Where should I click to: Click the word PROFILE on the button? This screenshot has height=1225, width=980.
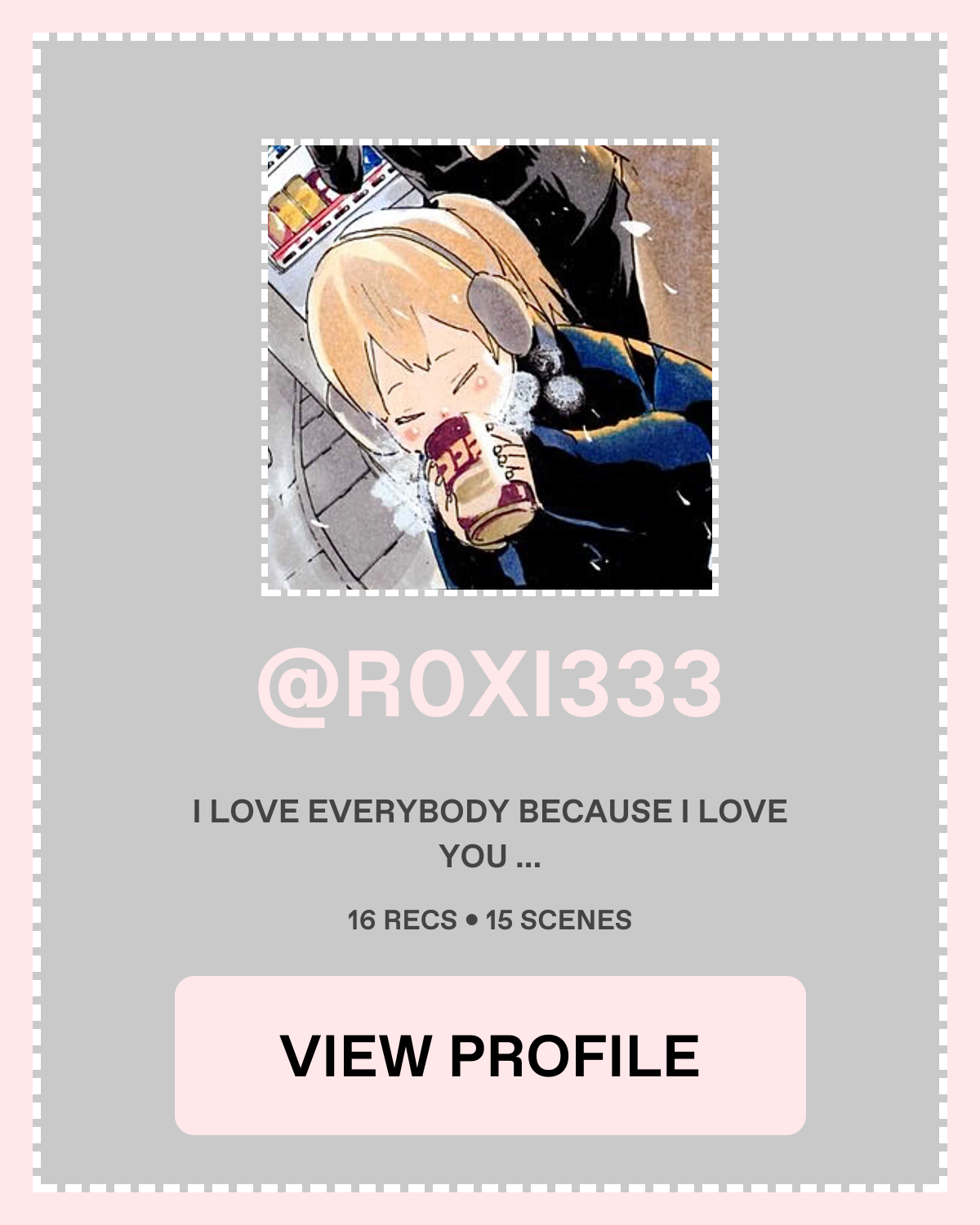point(574,1056)
